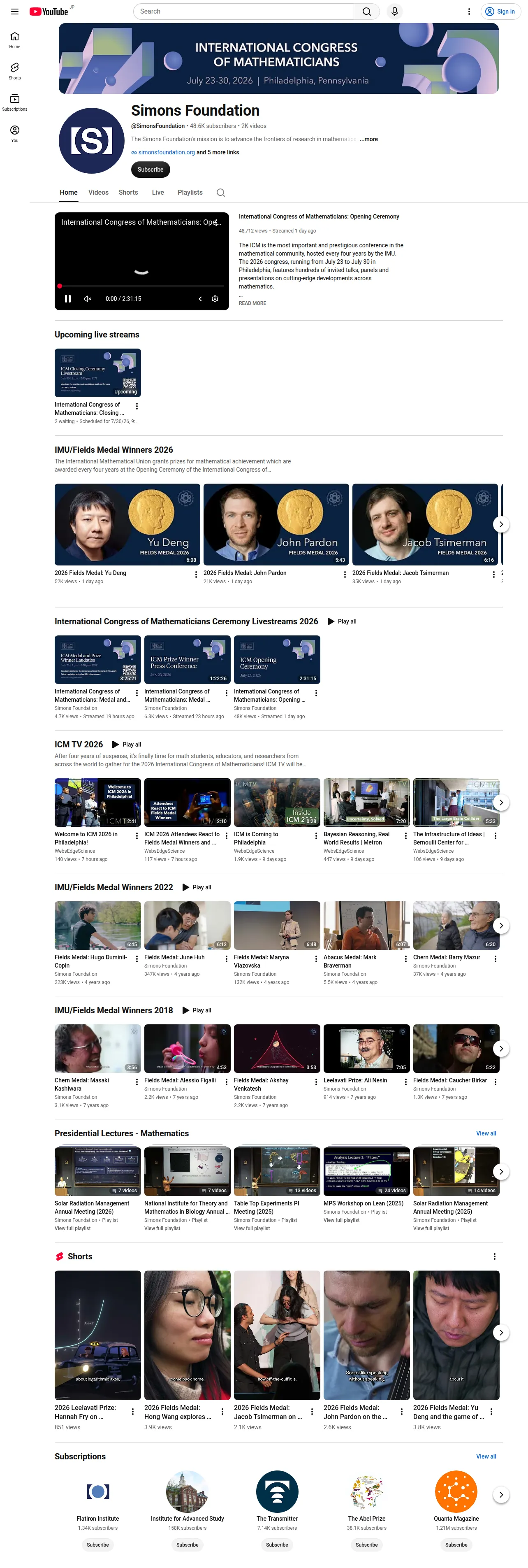Click the YouTube search input field
Screen dimensions: 528x1568
coord(243,12)
